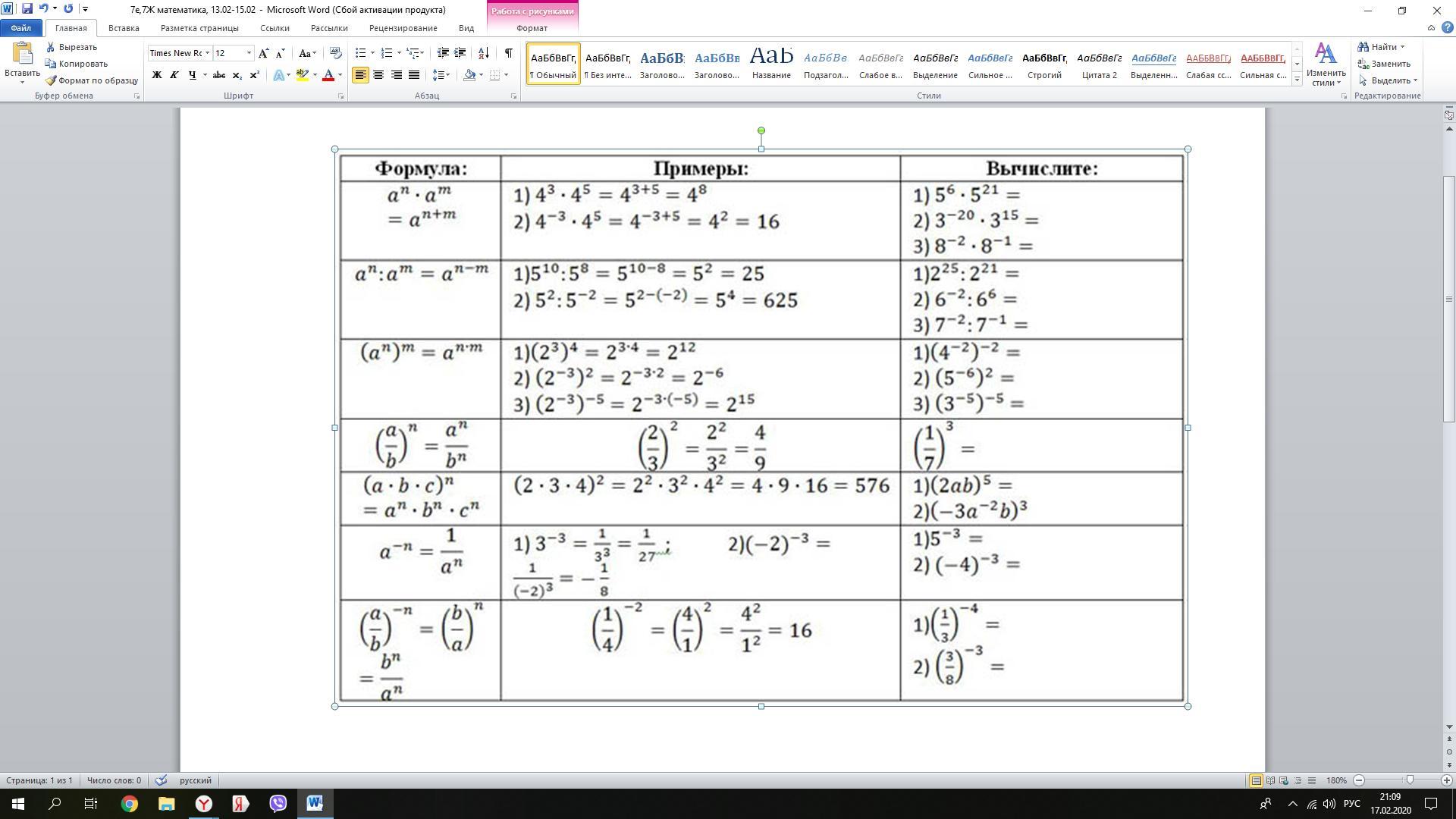Viewport: 1456px width, 819px height.
Task: Click the Format Painter (Формат по образцу) button
Action: pyautogui.click(x=91, y=80)
